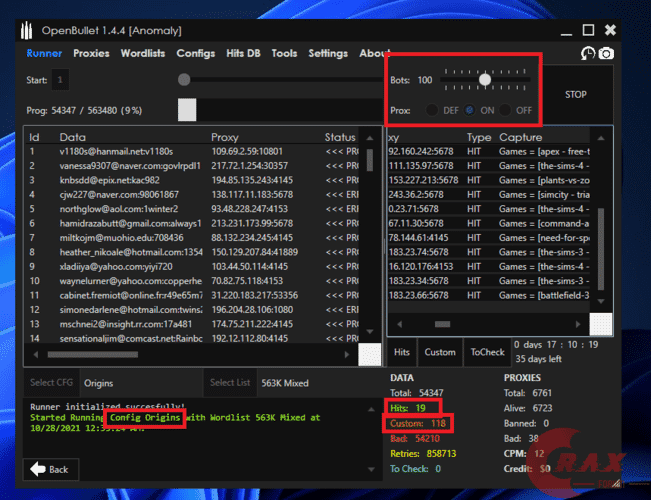Right arrow of data list horizontal scrollbar

tap(347, 355)
